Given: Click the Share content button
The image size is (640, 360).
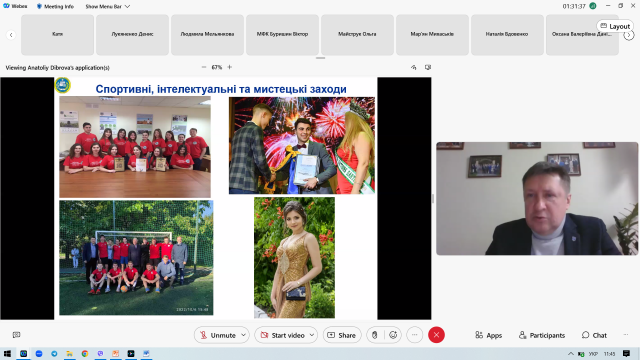Looking at the screenshot, I should point(342,335).
